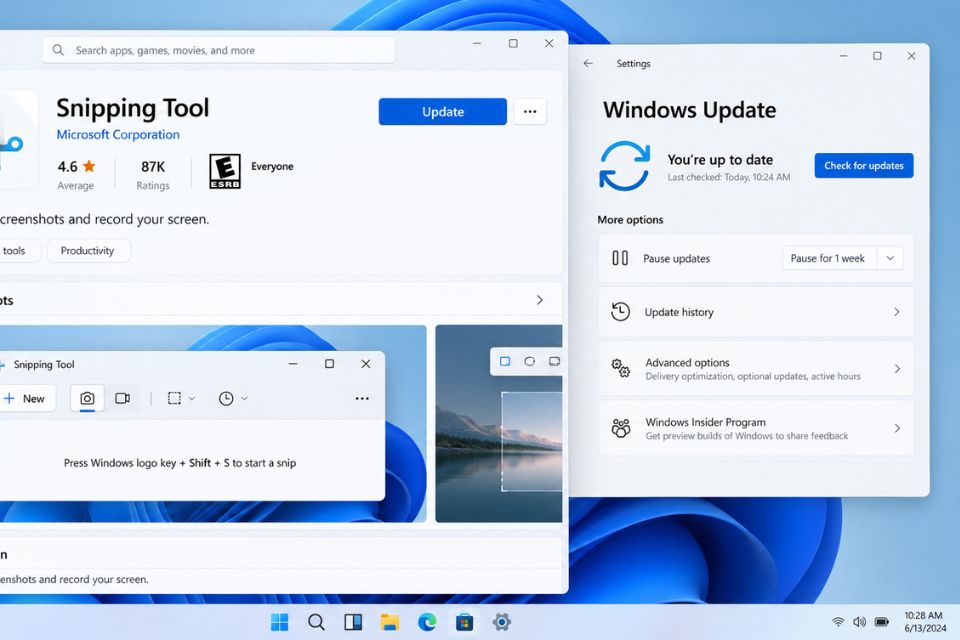Click the Wi-Fi icon in system tray

coord(838,622)
